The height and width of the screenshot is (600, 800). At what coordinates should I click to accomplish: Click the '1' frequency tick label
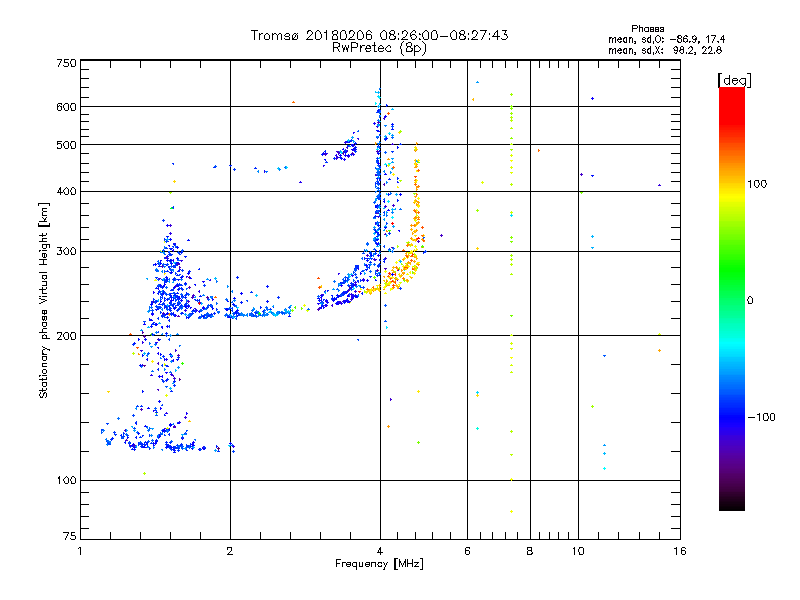pyautogui.click(x=80, y=551)
